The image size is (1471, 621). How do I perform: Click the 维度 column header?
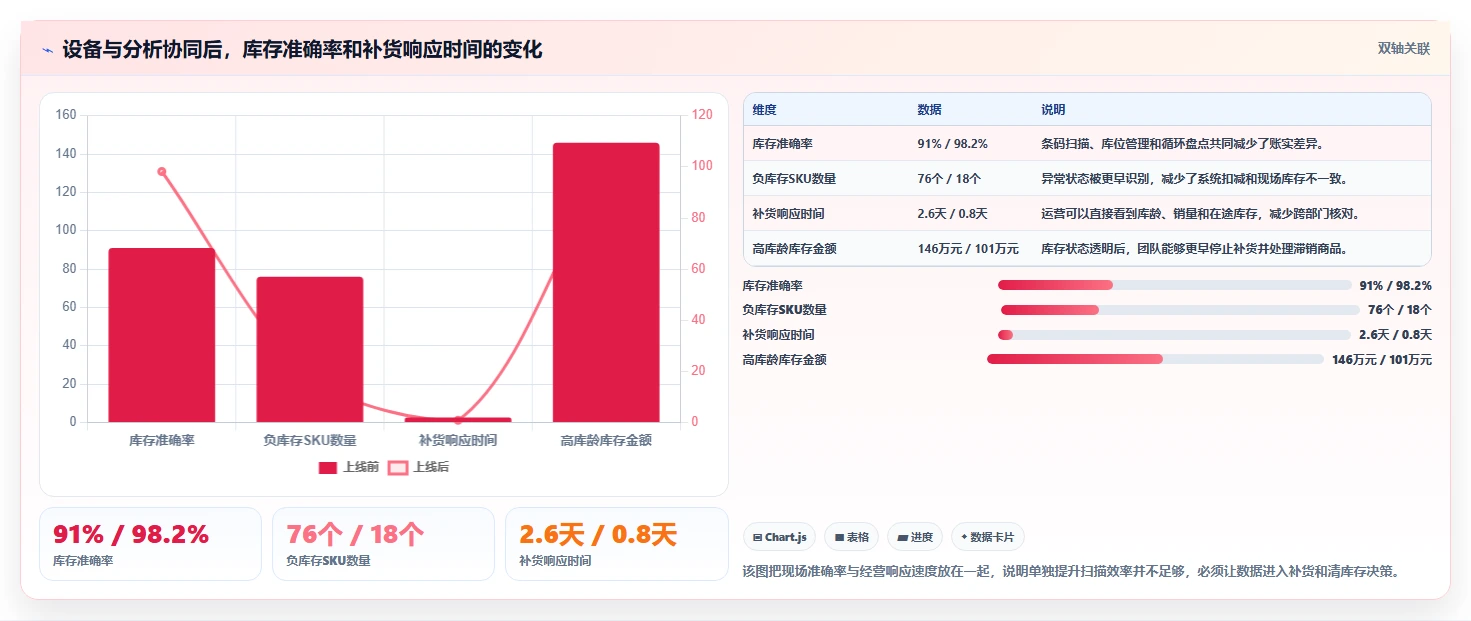pos(765,110)
